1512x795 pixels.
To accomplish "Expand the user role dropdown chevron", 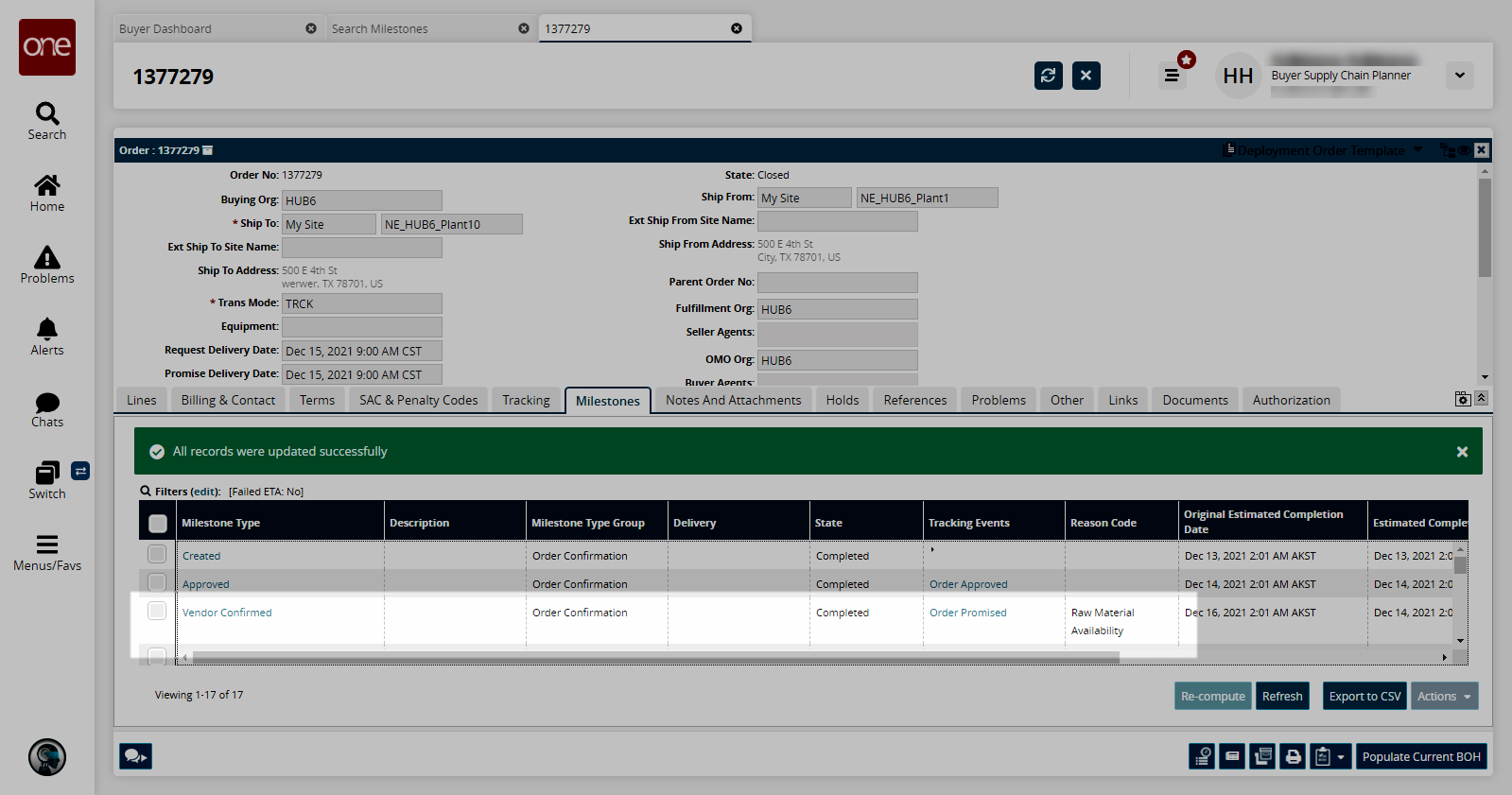I will (1459, 76).
